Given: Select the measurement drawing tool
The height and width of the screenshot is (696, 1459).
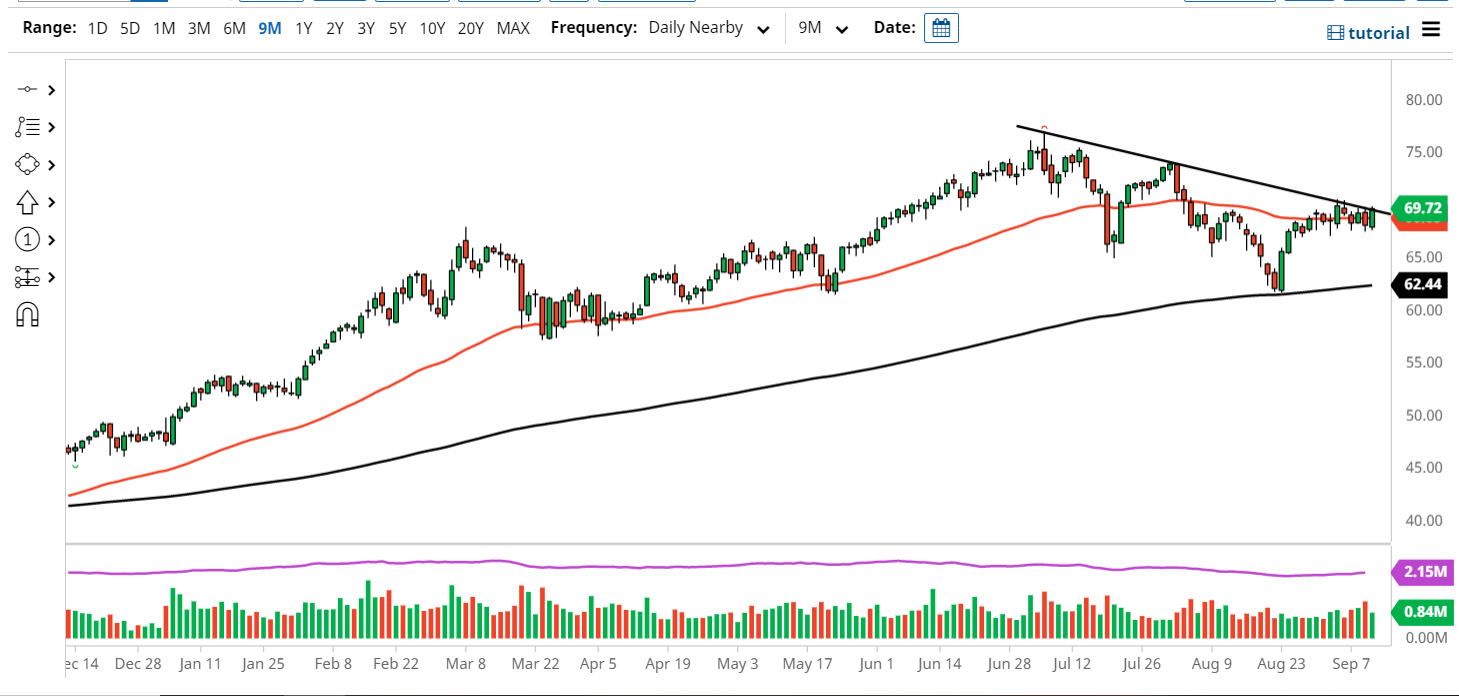Looking at the screenshot, I should tap(27, 277).
